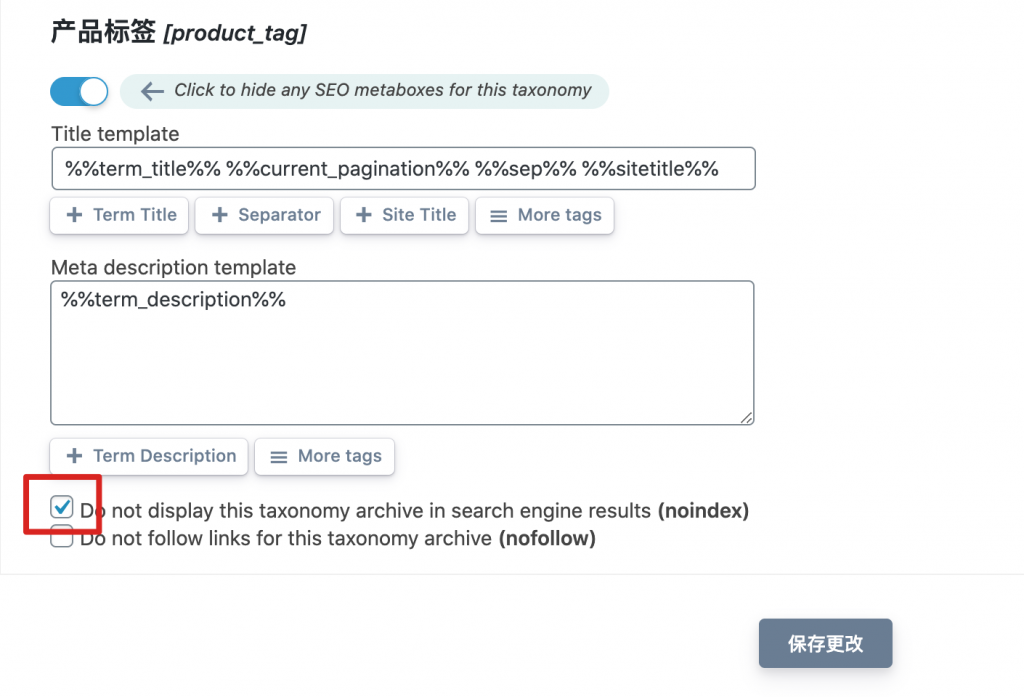Click the plus icon on Term Description button
The image size is (1024, 697).
click(x=74, y=456)
